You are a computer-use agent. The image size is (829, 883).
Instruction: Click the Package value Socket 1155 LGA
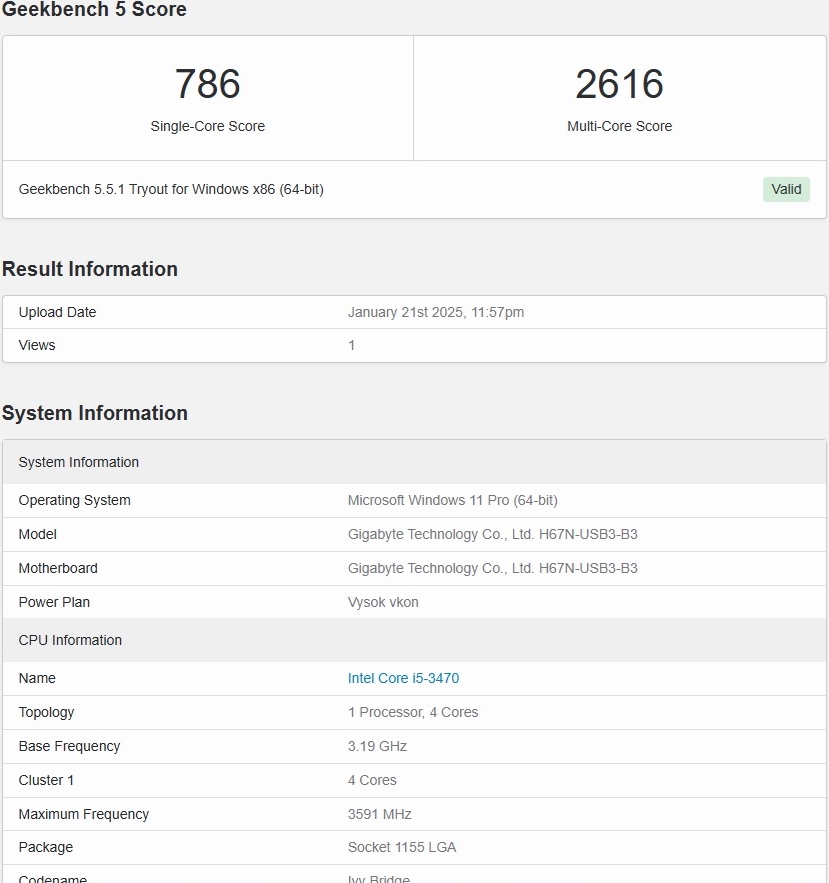402,847
